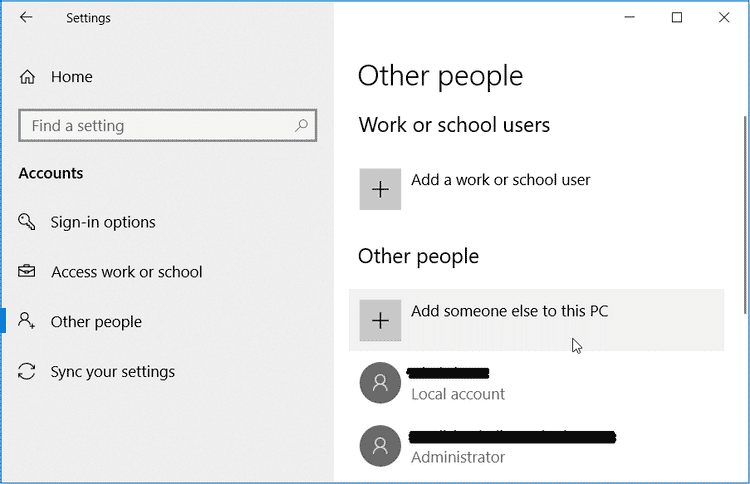Choose Add a work or school user
Screen dimensions: 750x484
pos(500,180)
